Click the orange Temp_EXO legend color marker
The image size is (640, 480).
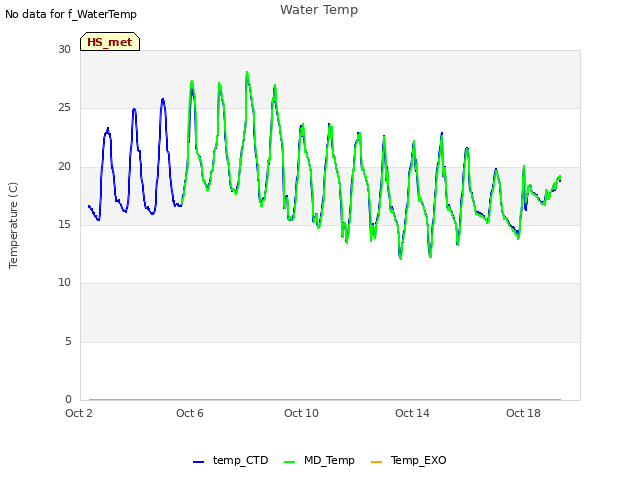click(376, 462)
